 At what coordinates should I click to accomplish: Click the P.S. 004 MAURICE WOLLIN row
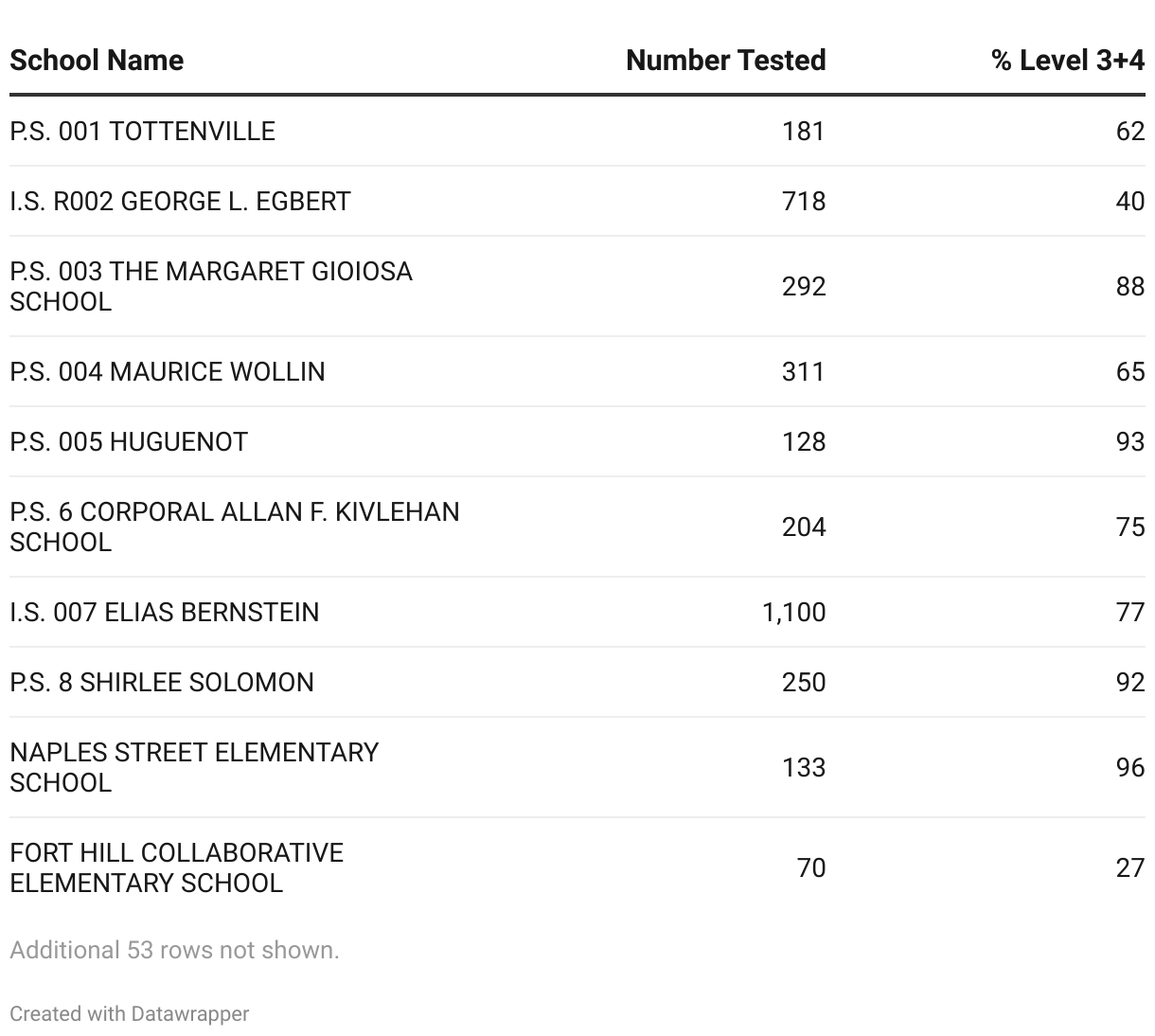pos(168,371)
